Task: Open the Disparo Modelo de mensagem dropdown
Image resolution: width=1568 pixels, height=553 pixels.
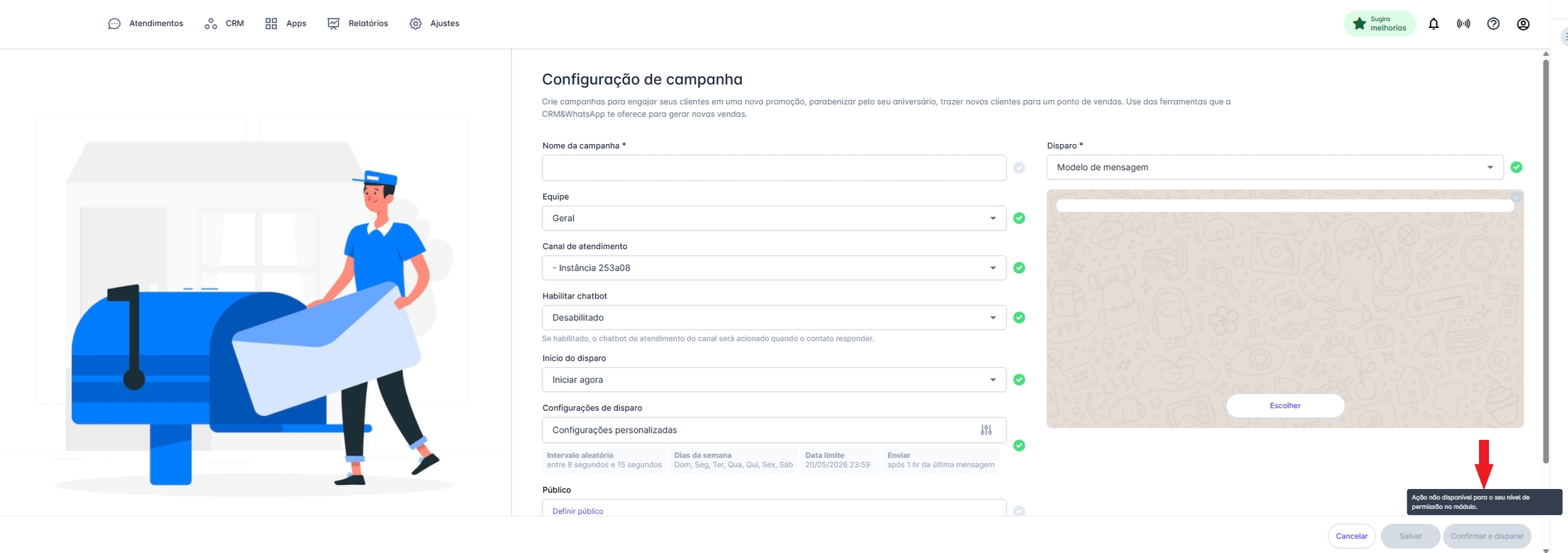Action: coord(1275,167)
